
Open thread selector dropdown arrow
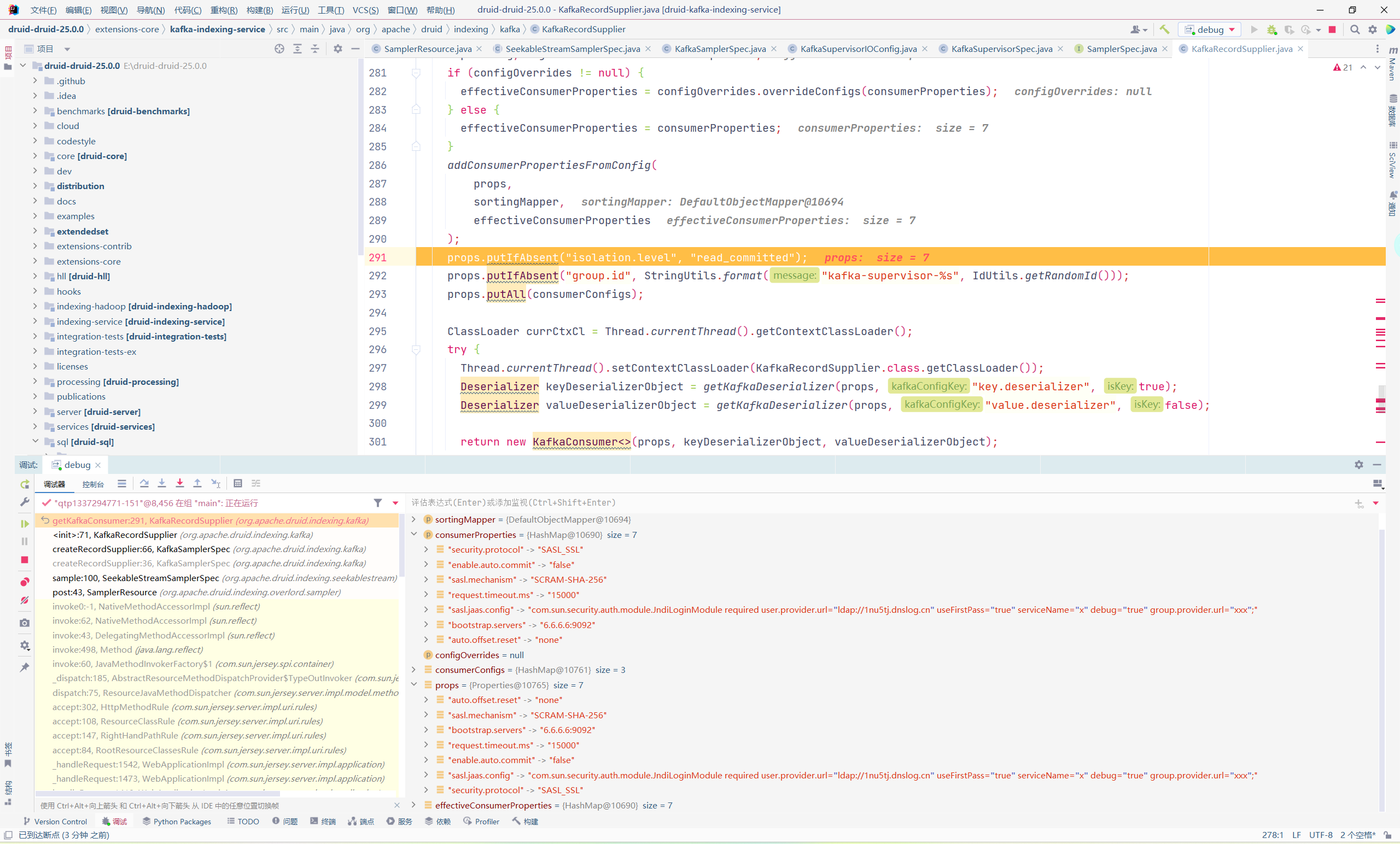click(x=395, y=503)
